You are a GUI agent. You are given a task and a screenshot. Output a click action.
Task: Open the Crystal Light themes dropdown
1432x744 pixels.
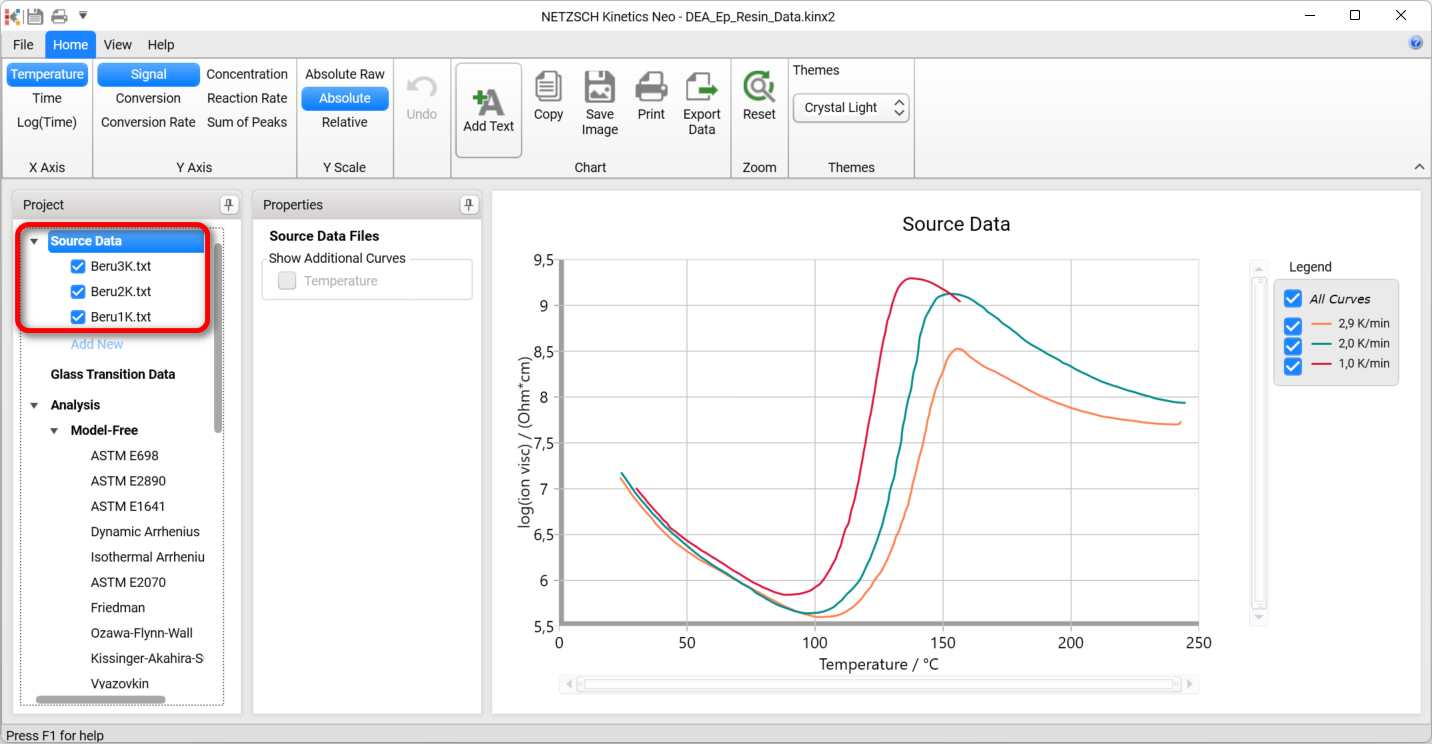[x=850, y=108]
